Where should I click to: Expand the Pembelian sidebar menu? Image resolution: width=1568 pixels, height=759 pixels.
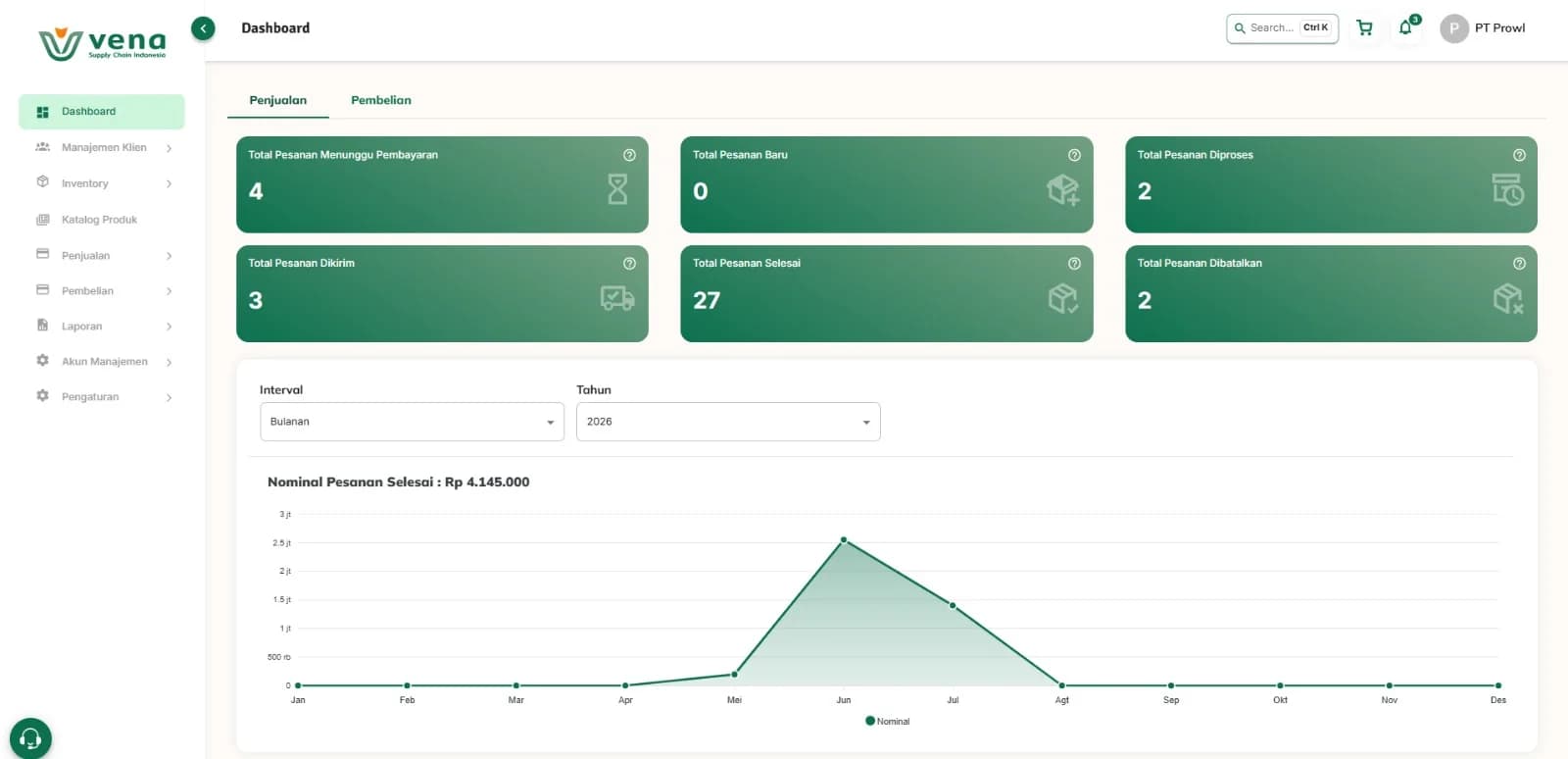click(x=102, y=290)
